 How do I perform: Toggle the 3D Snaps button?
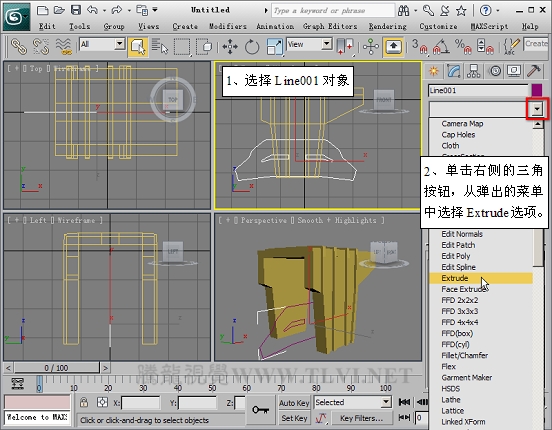tap(419, 46)
